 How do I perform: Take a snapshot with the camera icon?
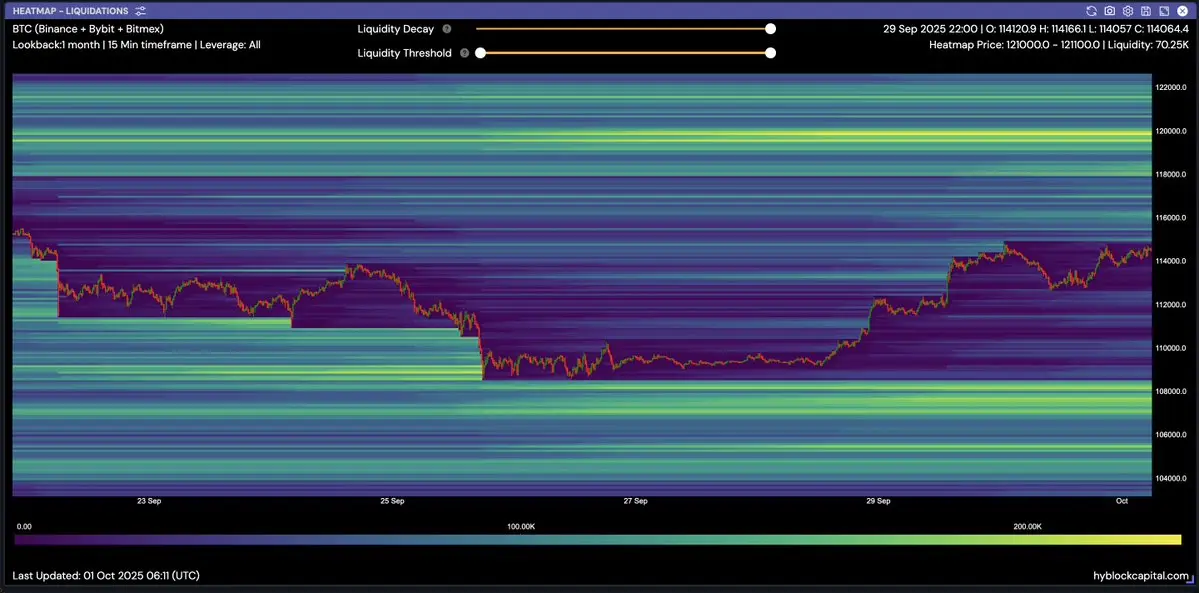tap(1109, 11)
